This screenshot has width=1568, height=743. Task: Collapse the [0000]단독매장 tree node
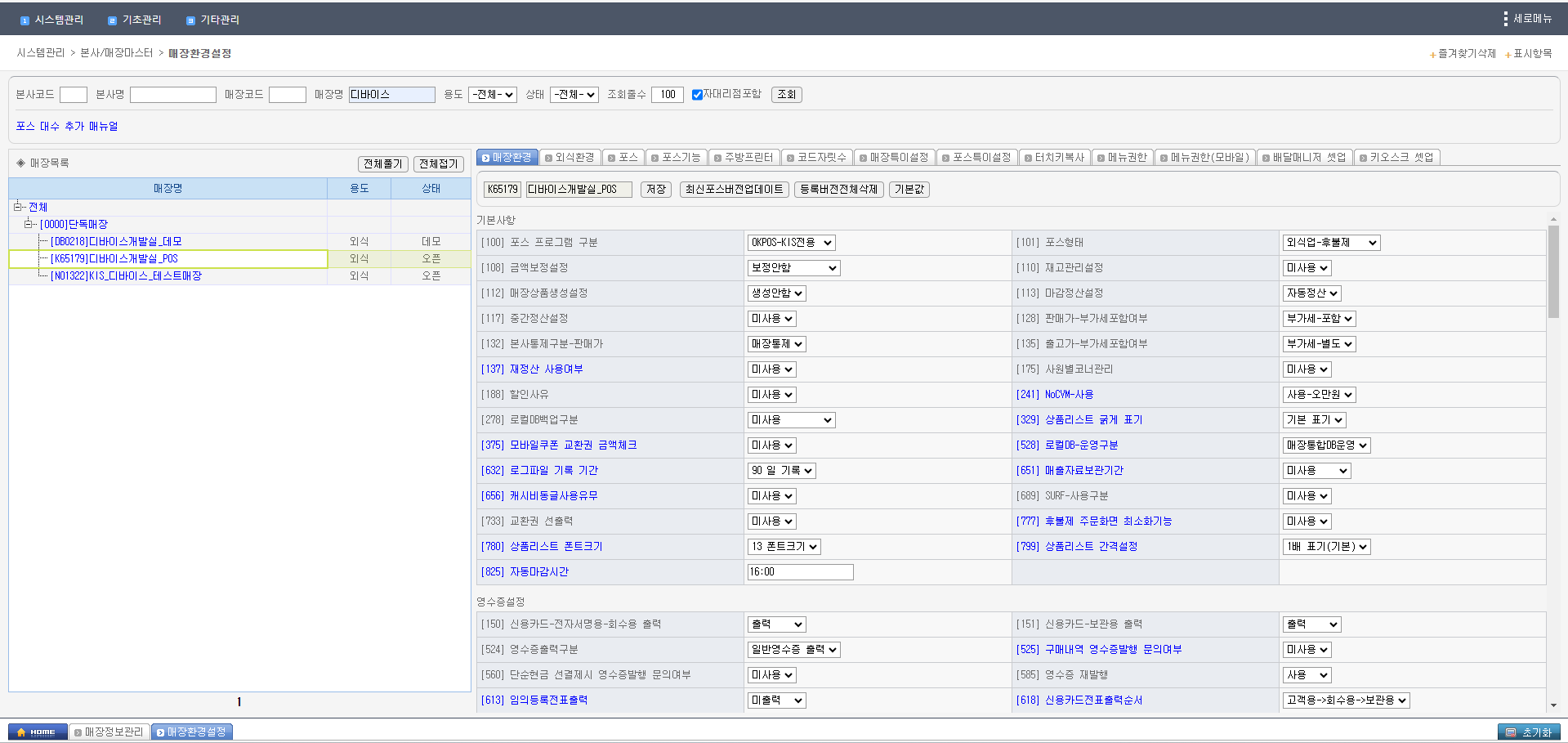(x=29, y=224)
